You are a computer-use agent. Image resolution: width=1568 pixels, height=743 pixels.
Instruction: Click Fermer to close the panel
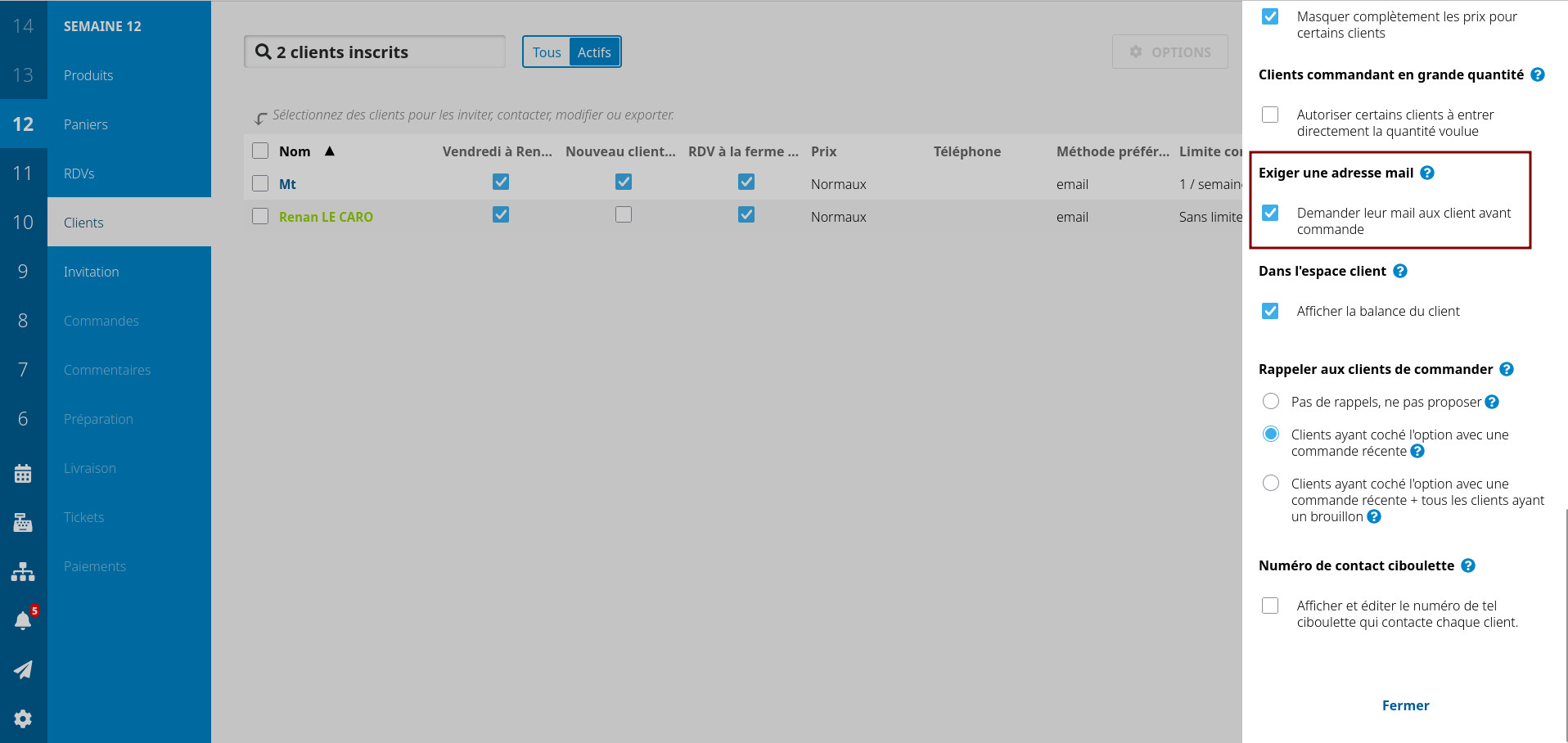tap(1405, 705)
